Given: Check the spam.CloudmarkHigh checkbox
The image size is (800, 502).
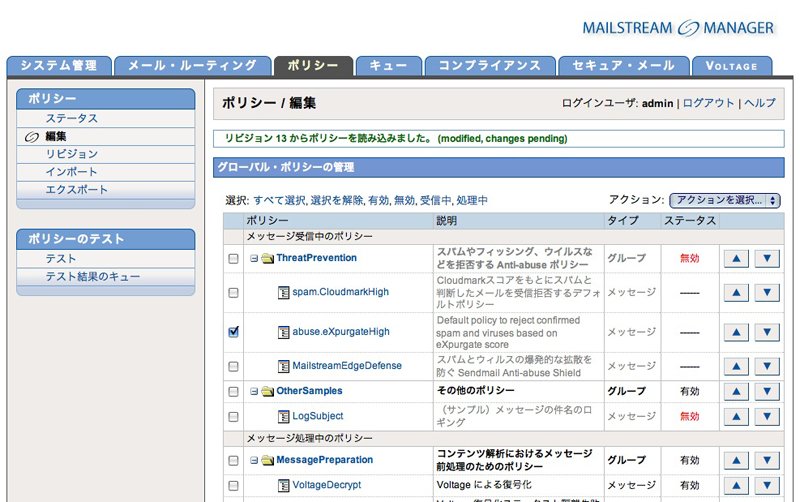Looking at the screenshot, I should (x=233, y=293).
